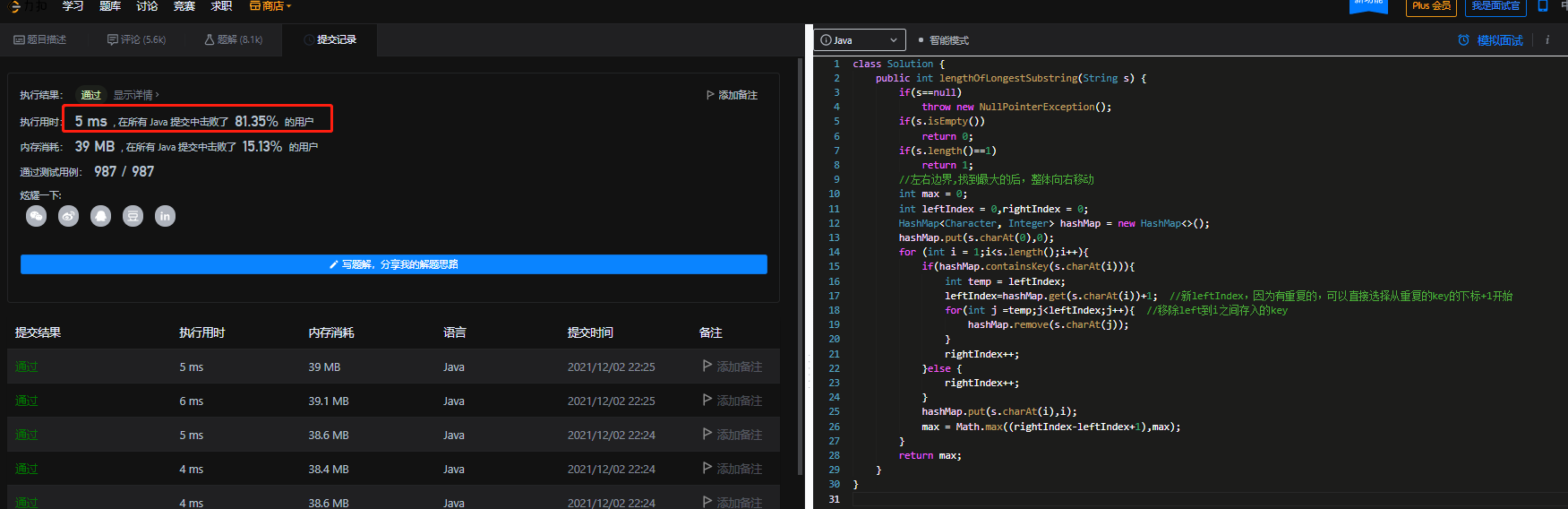Click the 'HashMap<Character, Integer> hashMap' code line
1568x509 pixels.
point(1054,223)
